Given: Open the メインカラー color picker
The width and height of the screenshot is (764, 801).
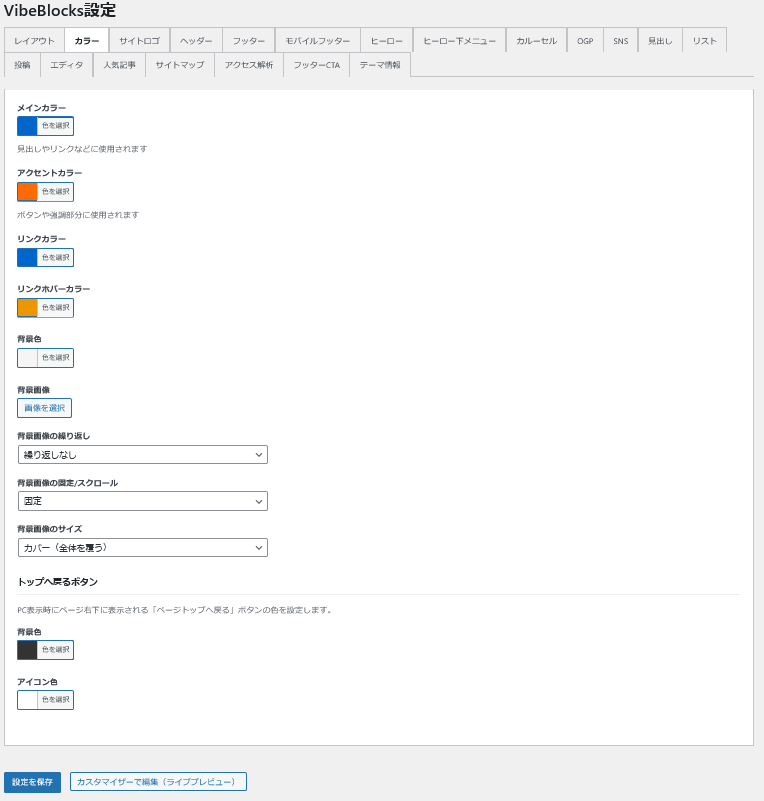Looking at the screenshot, I should 45,126.
